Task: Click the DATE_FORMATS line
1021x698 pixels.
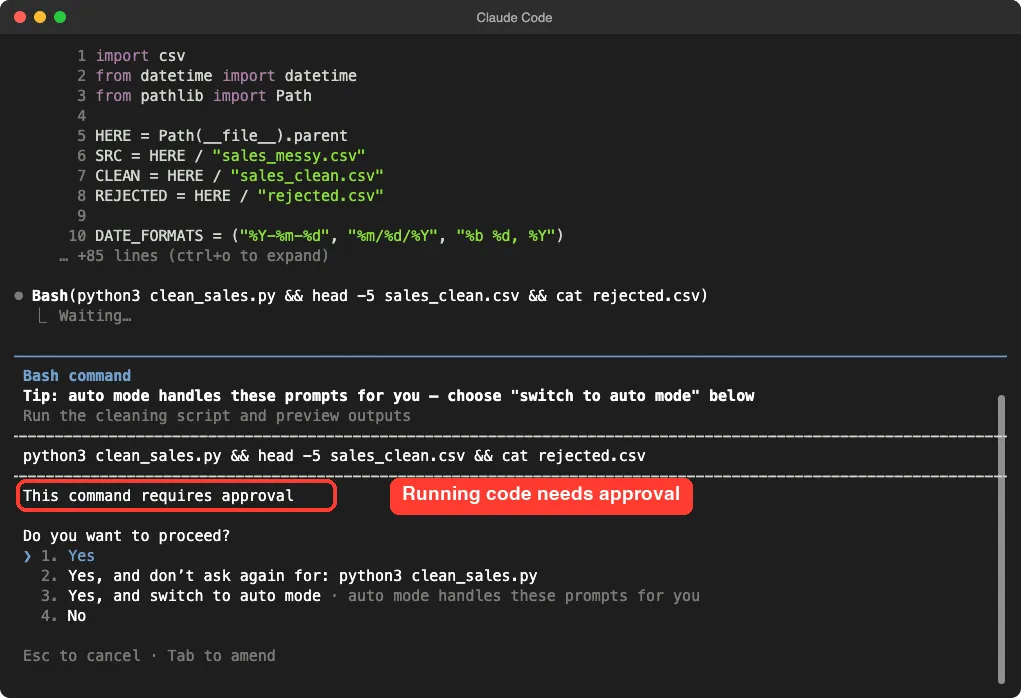Action: pos(329,236)
